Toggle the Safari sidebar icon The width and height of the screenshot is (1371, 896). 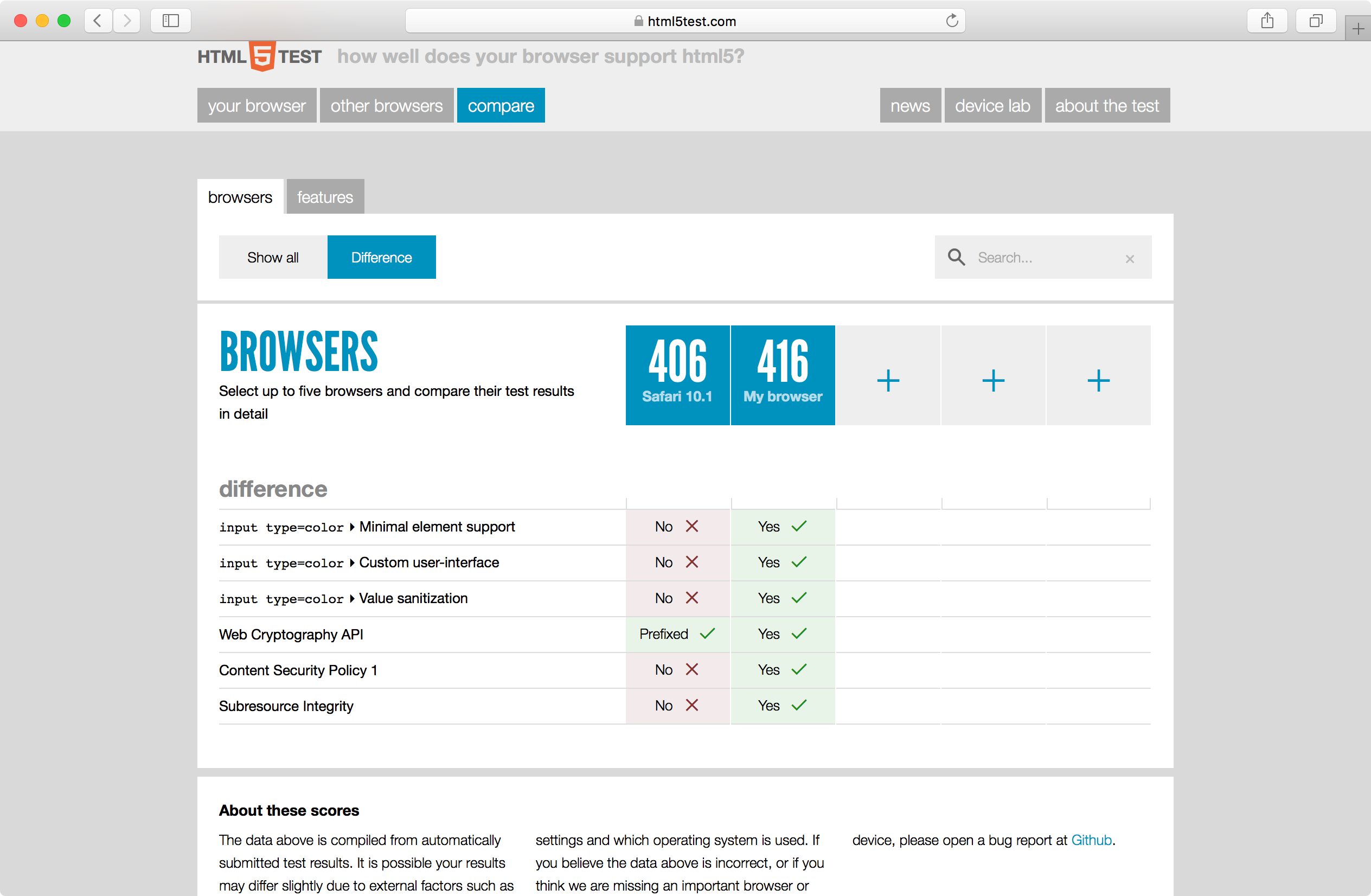coord(170,21)
